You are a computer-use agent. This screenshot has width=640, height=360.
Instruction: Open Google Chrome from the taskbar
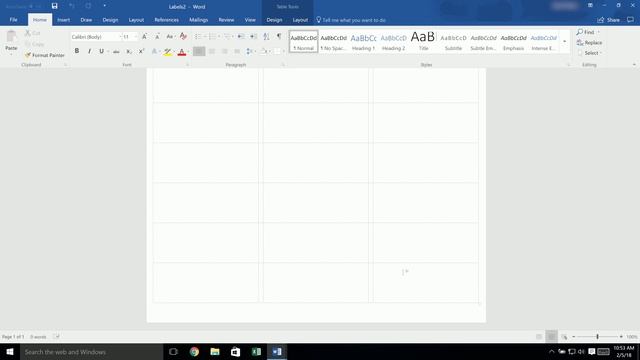point(194,351)
